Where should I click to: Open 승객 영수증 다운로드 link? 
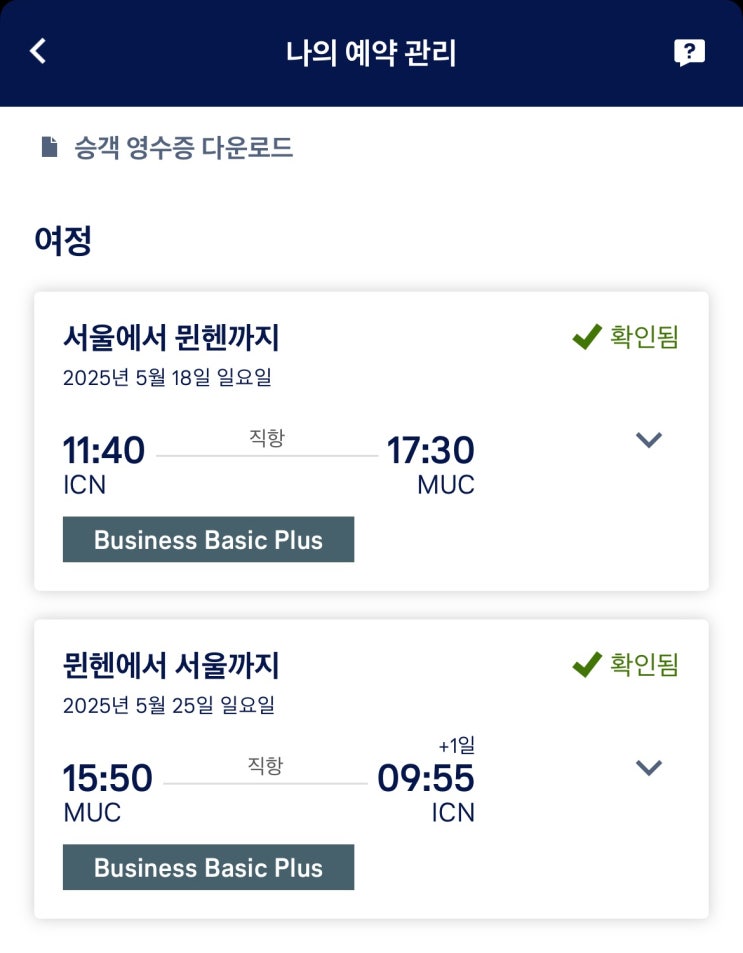coord(183,149)
